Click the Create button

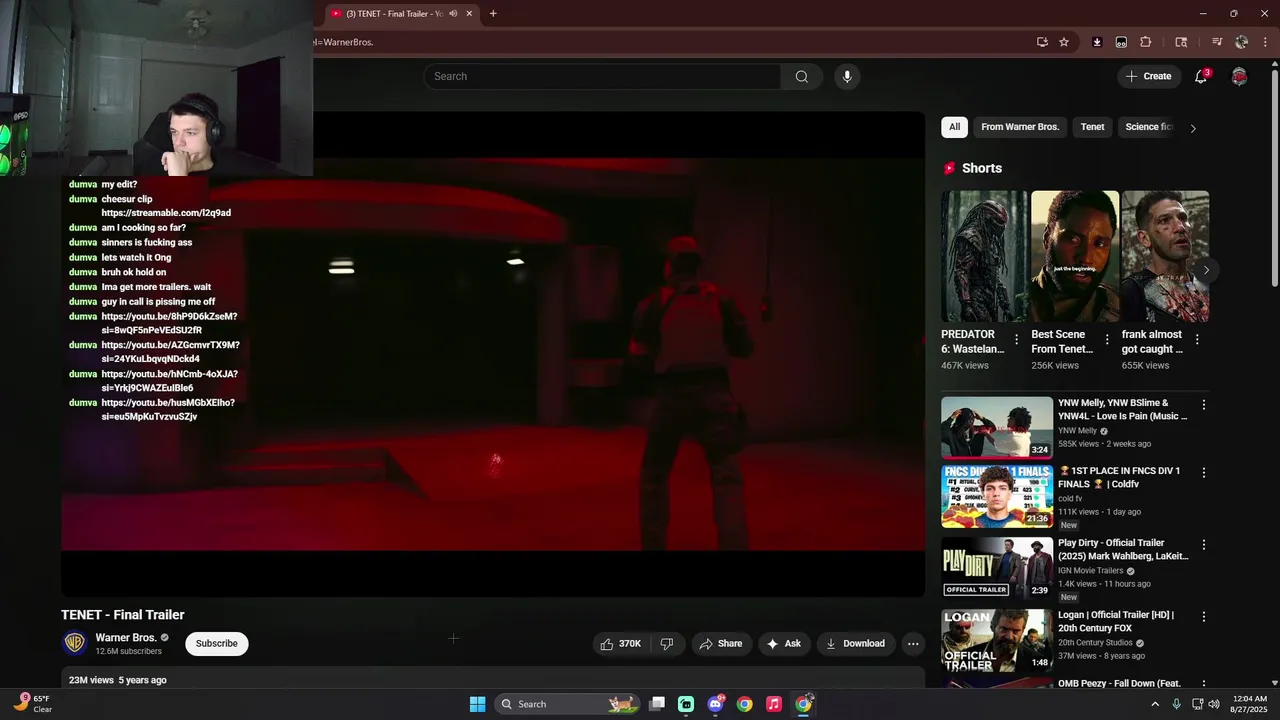tap(1148, 76)
